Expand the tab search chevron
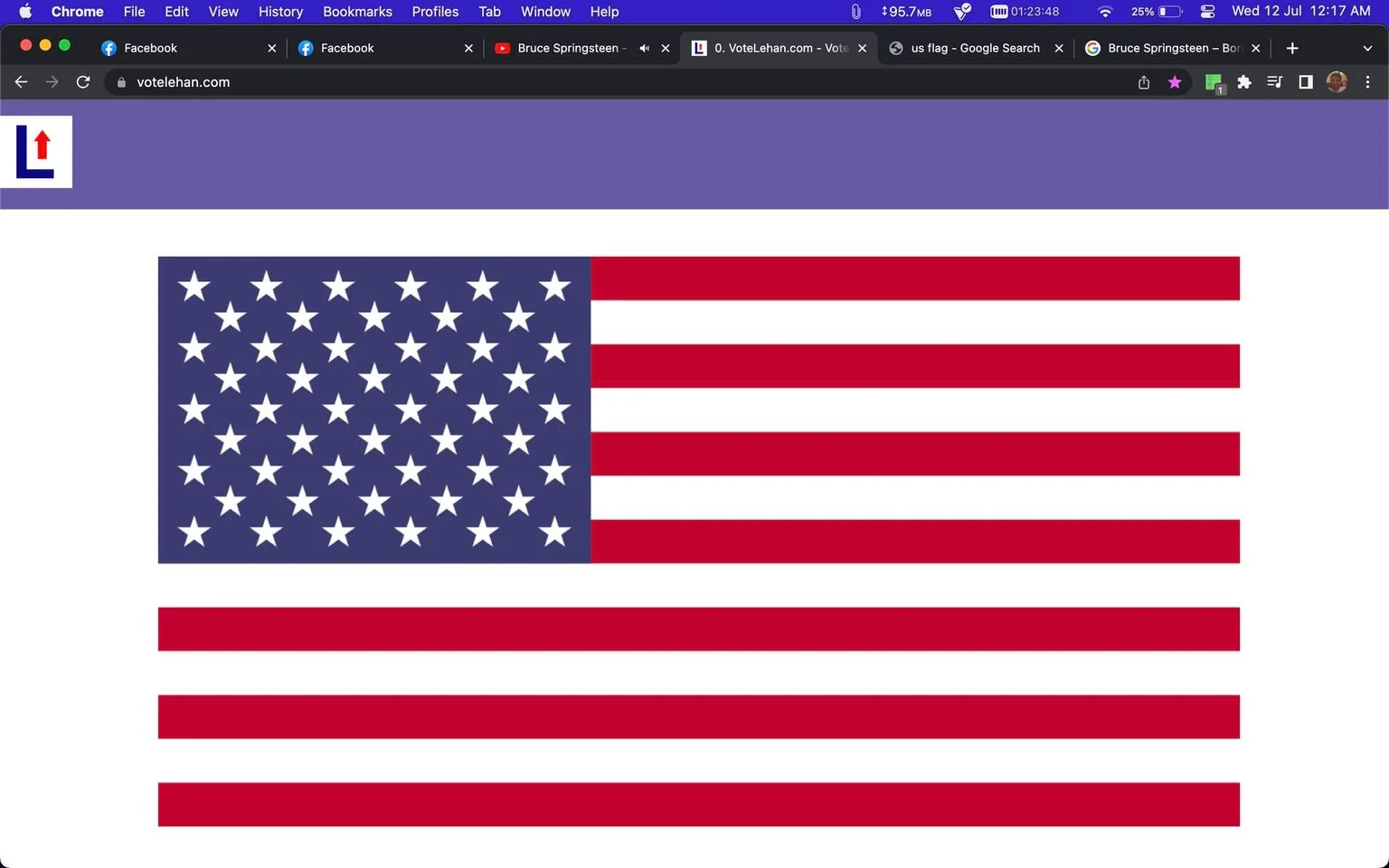 (x=1367, y=48)
